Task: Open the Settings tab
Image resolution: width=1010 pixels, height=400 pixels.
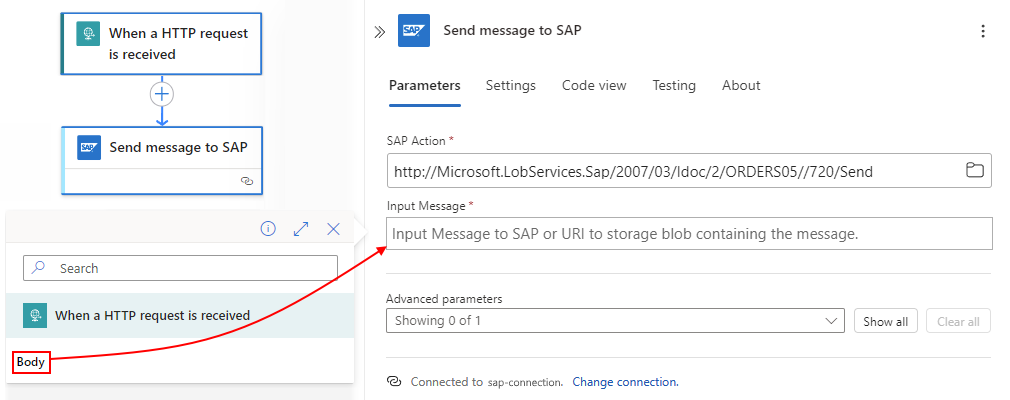Action: pyautogui.click(x=511, y=86)
